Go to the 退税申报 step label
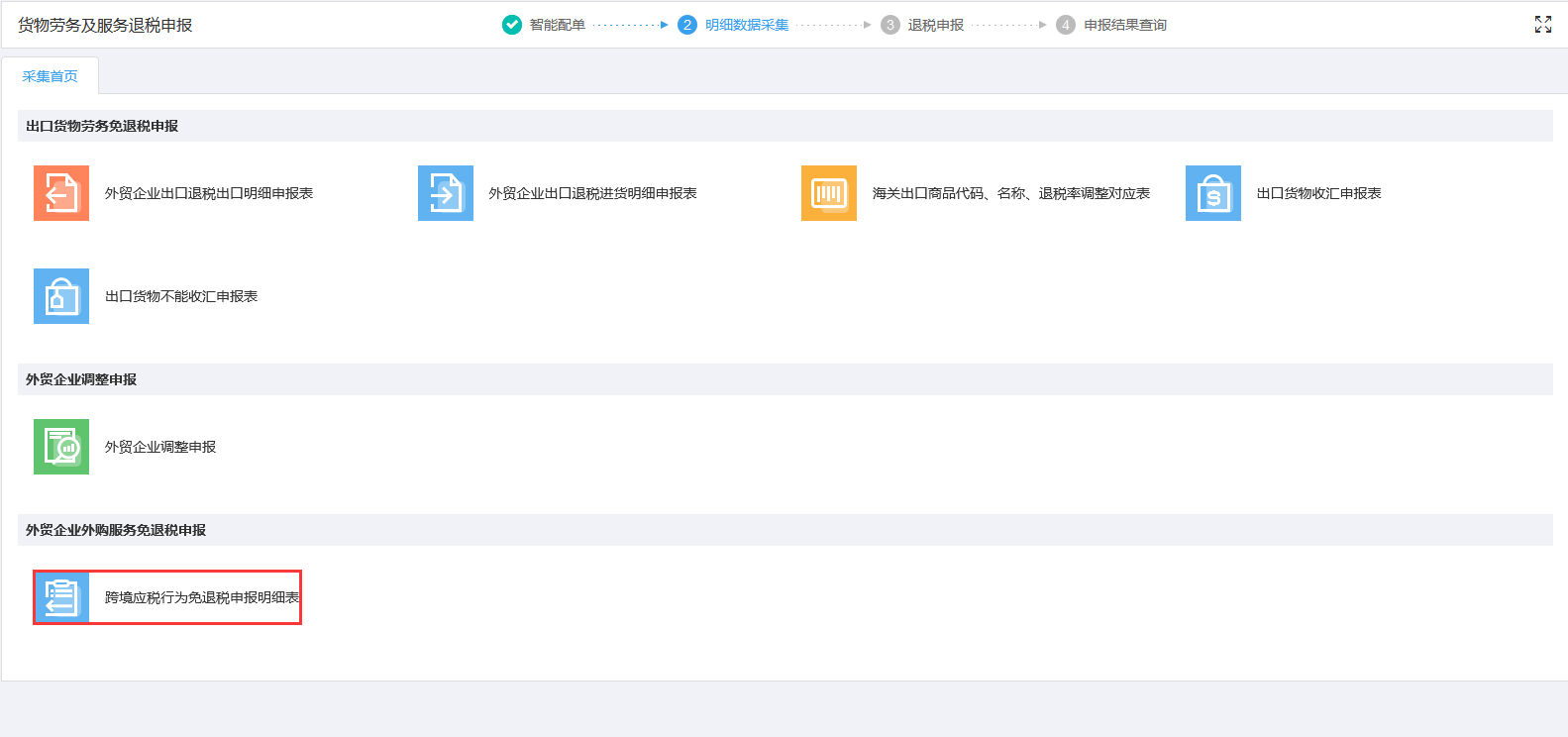Screen dimensions: 1568x737 [936, 25]
